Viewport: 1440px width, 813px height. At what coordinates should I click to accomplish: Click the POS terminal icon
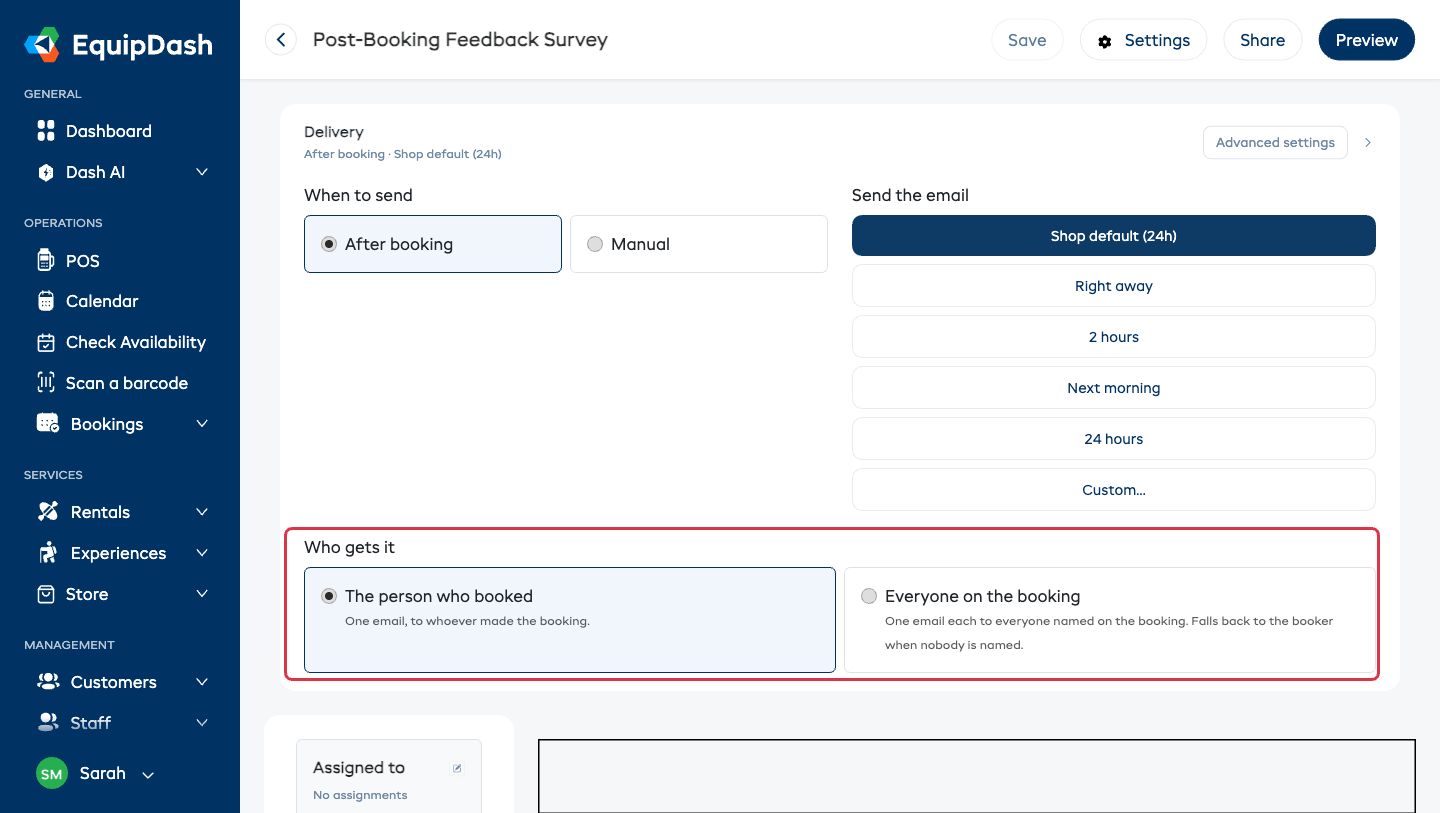pyautogui.click(x=45, y=261)
